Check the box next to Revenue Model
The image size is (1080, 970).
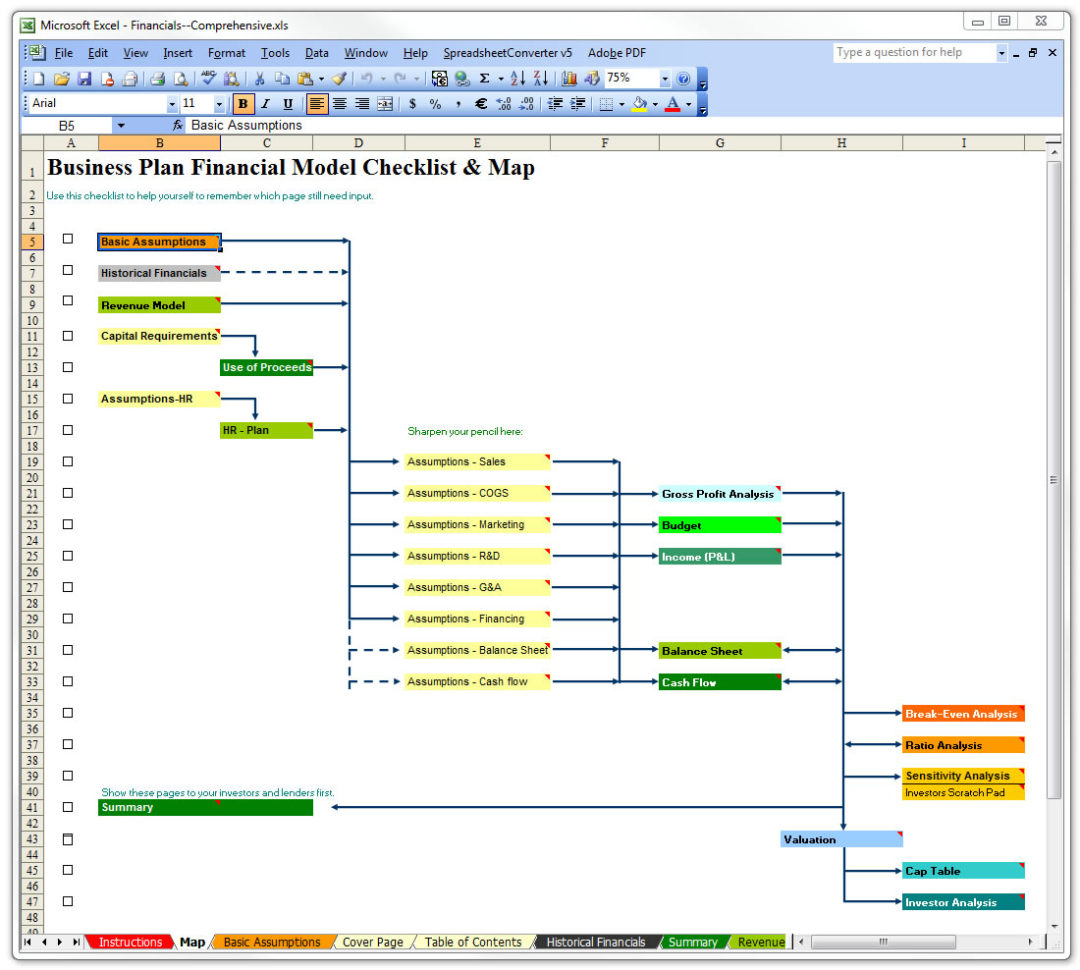pyautogui.click(x=67, y=300)
